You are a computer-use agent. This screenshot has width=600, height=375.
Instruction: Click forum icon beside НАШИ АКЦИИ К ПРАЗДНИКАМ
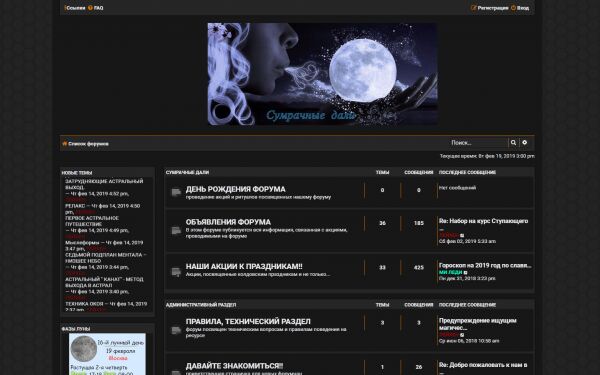(x=176, y=272)
